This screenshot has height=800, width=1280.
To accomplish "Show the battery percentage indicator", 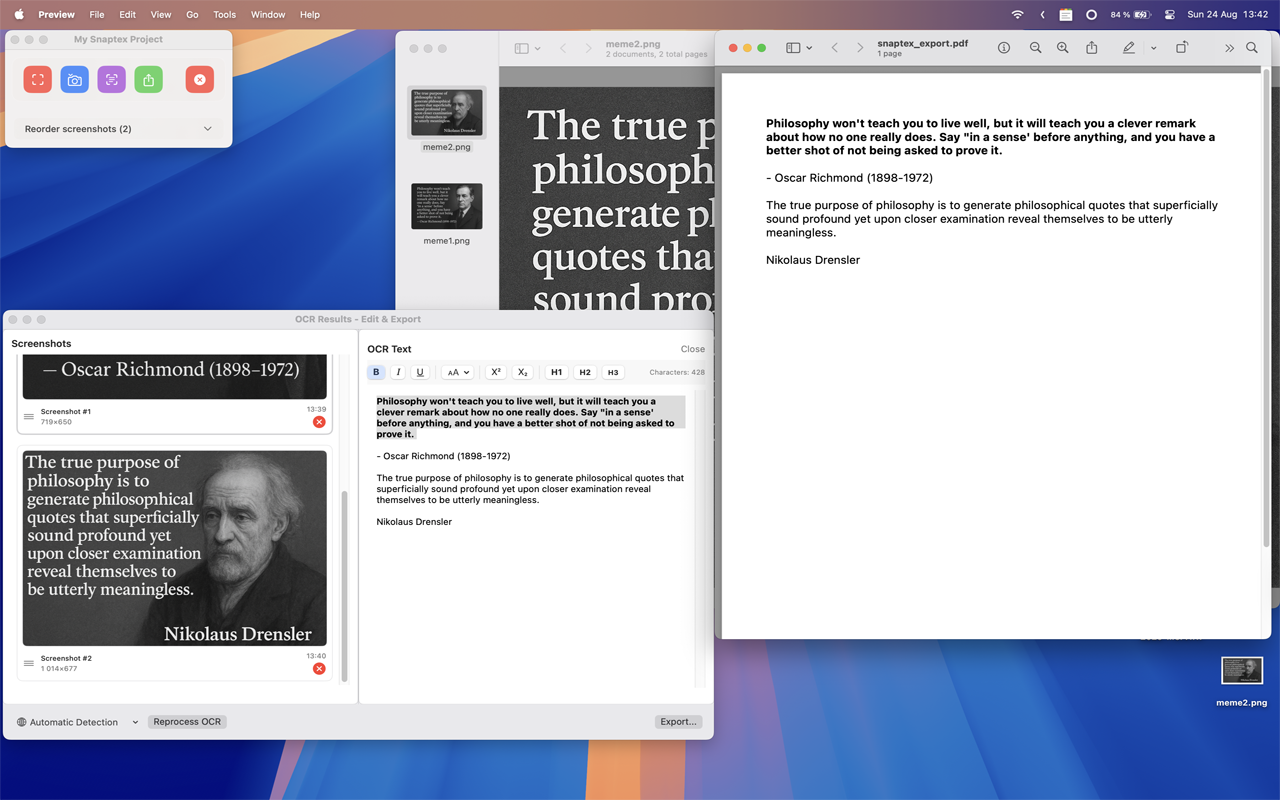I will coord(1118,15).
